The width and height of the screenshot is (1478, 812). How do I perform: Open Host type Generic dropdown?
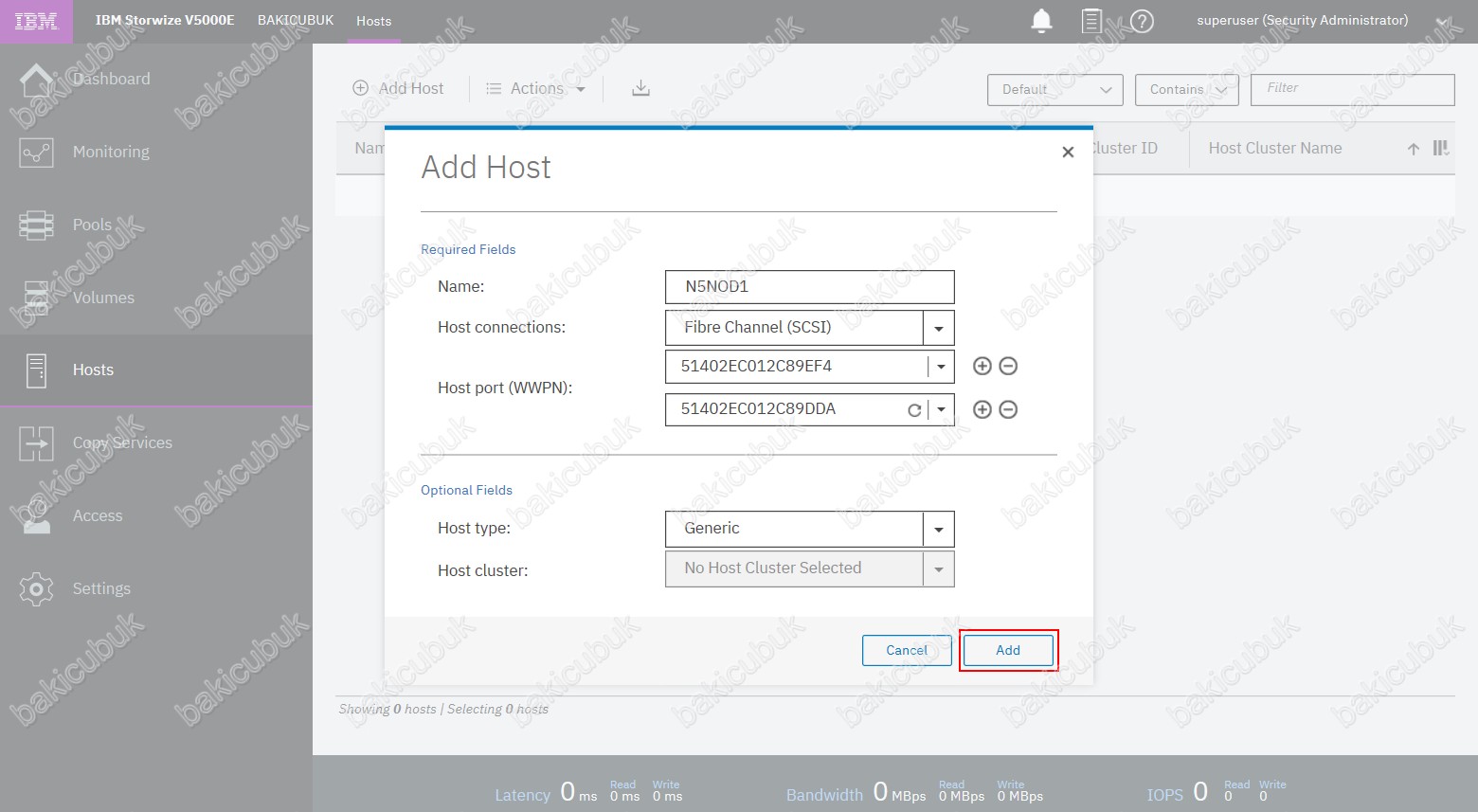click(939, 529)
